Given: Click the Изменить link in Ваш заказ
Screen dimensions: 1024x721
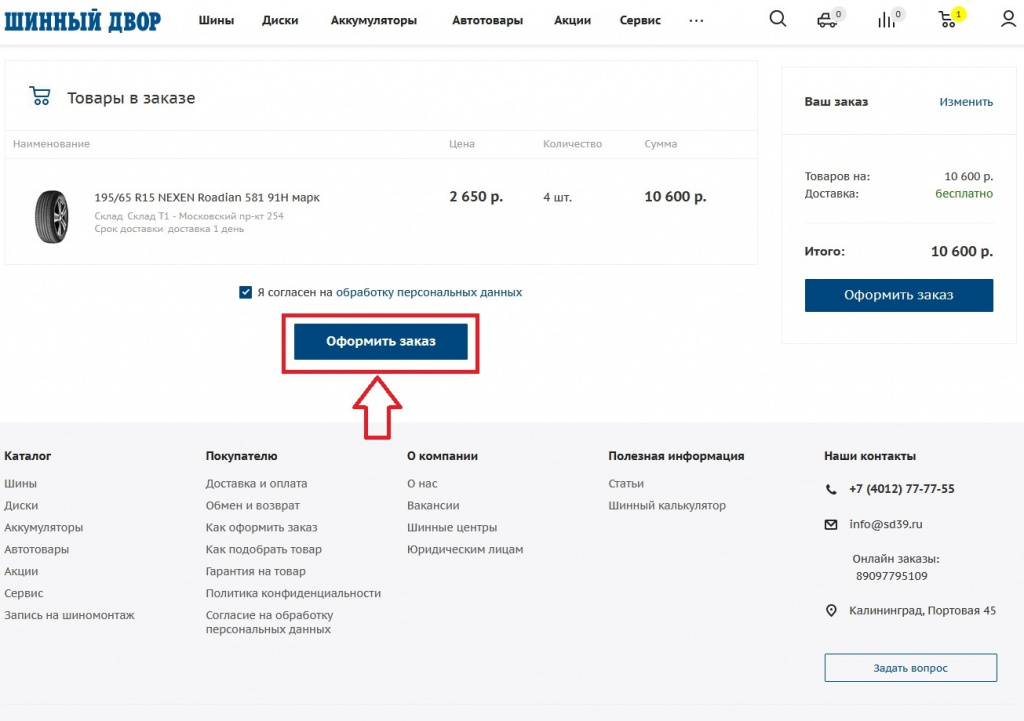Looking at the screenshot, I should [965, 102].
